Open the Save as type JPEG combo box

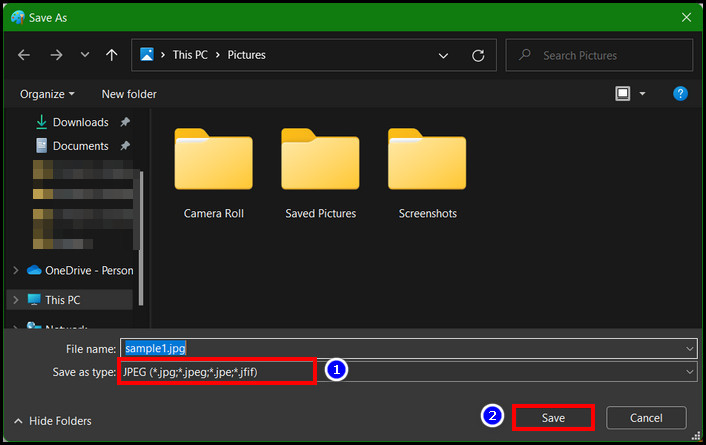pos(409,372)
